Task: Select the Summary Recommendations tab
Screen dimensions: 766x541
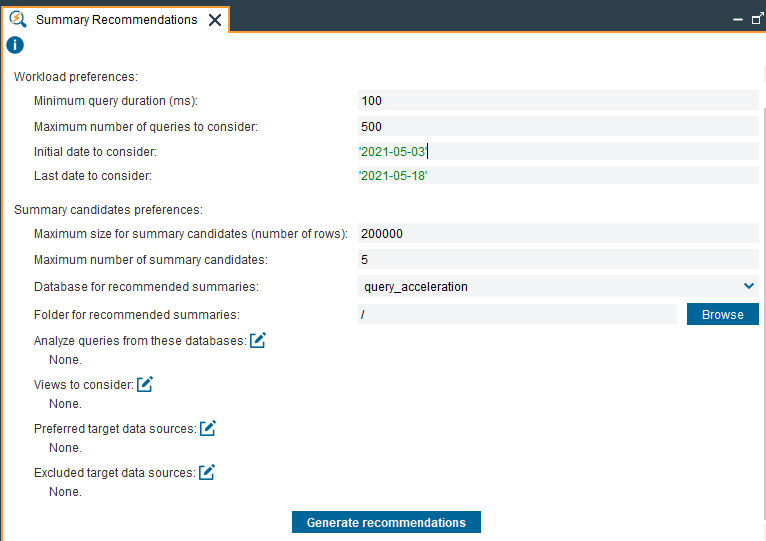Action: [x=116, y=20]
